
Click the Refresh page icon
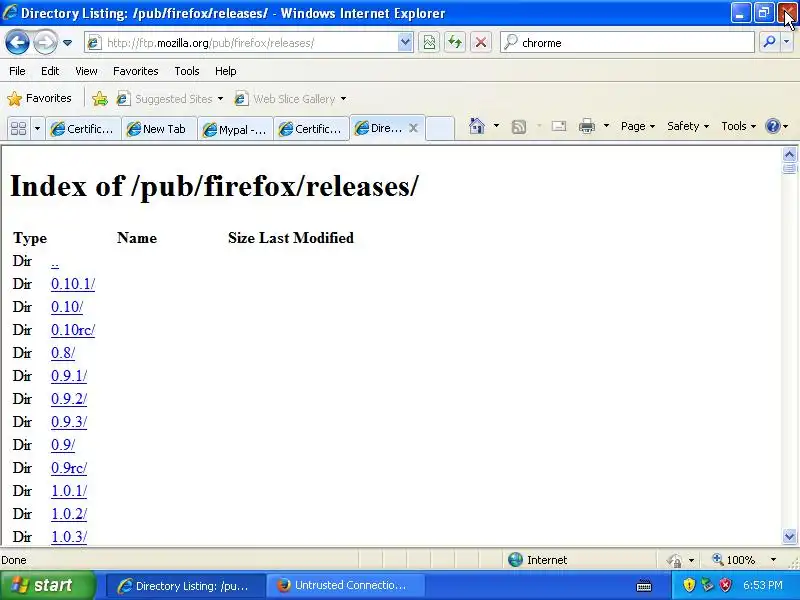[455, 43]
